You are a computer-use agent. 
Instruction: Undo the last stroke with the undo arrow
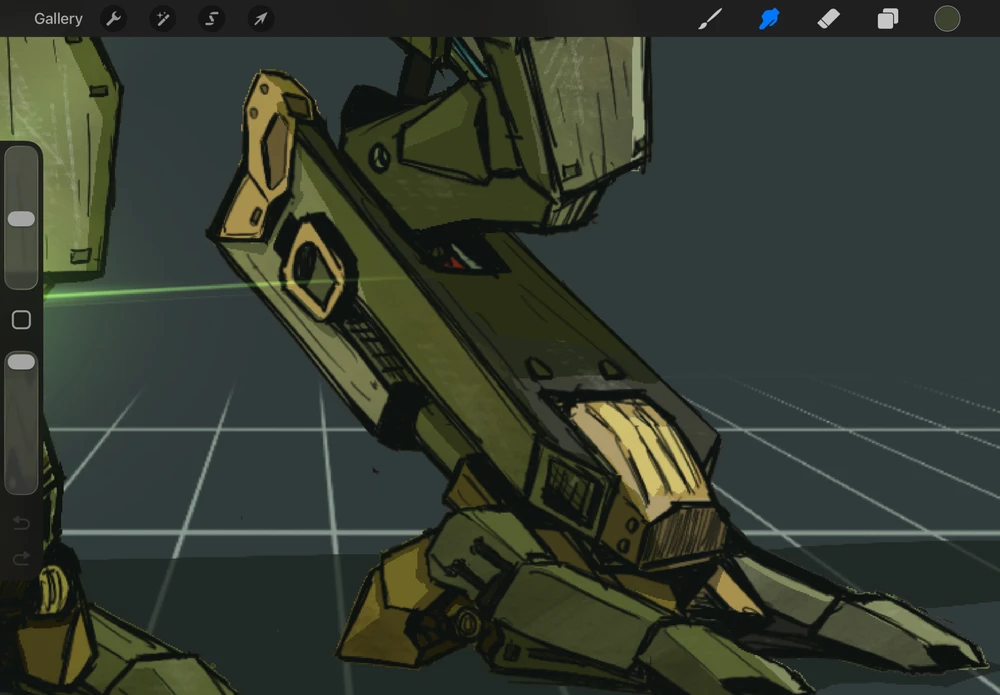[21, 523]
